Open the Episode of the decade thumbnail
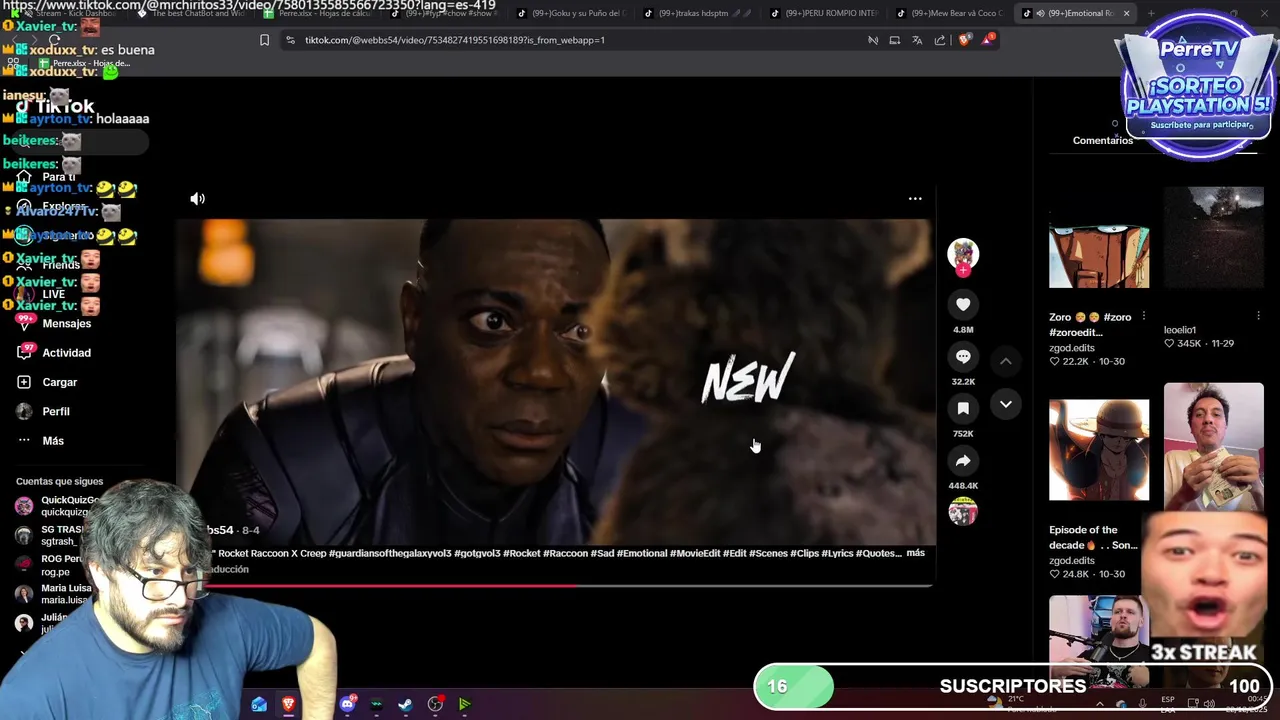Screen dimensions: 1280x720 [x=1099, y=450]
